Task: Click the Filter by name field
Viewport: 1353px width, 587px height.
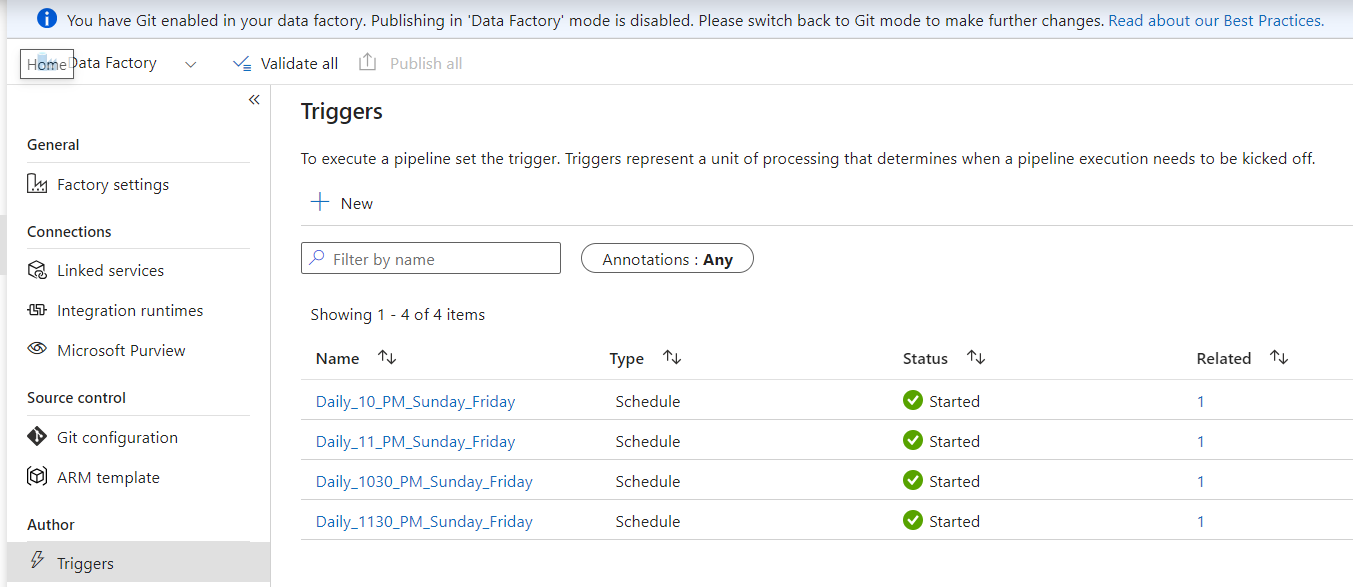Action: [431, 259]
